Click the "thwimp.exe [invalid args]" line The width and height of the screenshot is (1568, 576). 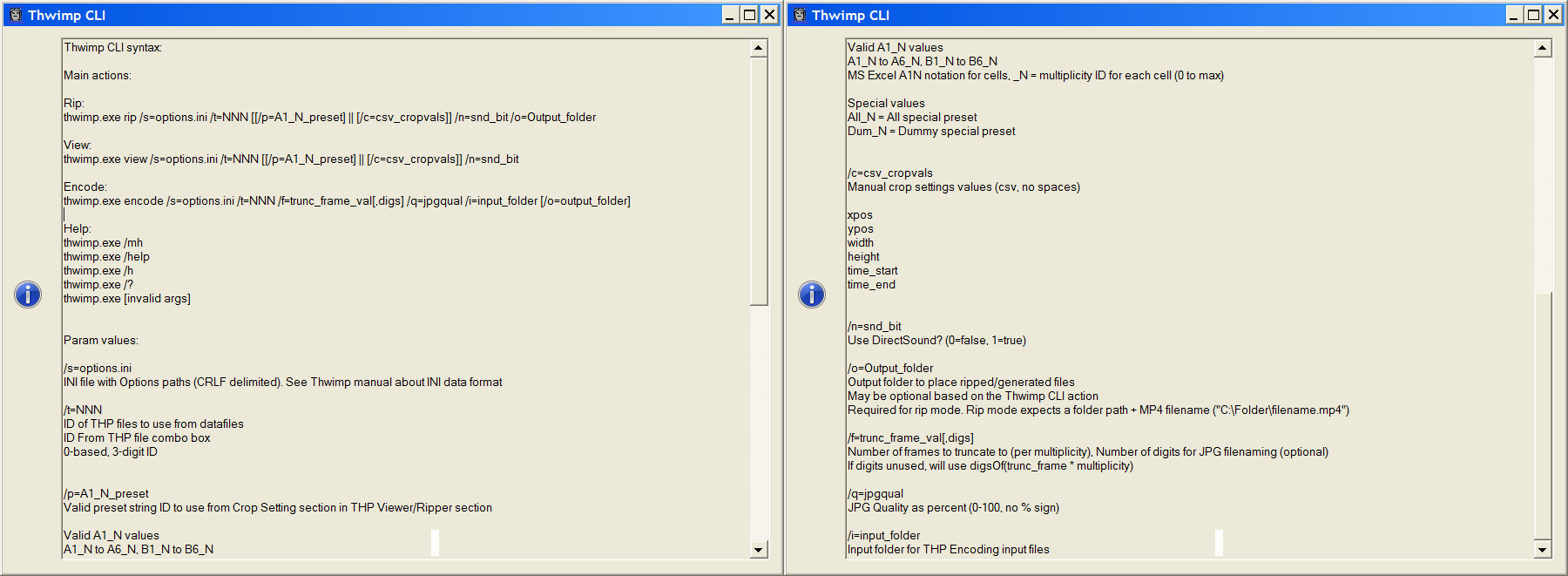pyautogui.click(x=127, y=299)
